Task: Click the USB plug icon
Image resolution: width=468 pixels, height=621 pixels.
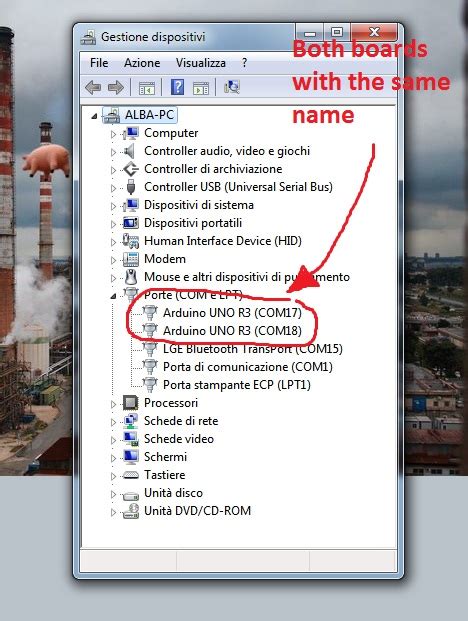Action: click(131, 187)
